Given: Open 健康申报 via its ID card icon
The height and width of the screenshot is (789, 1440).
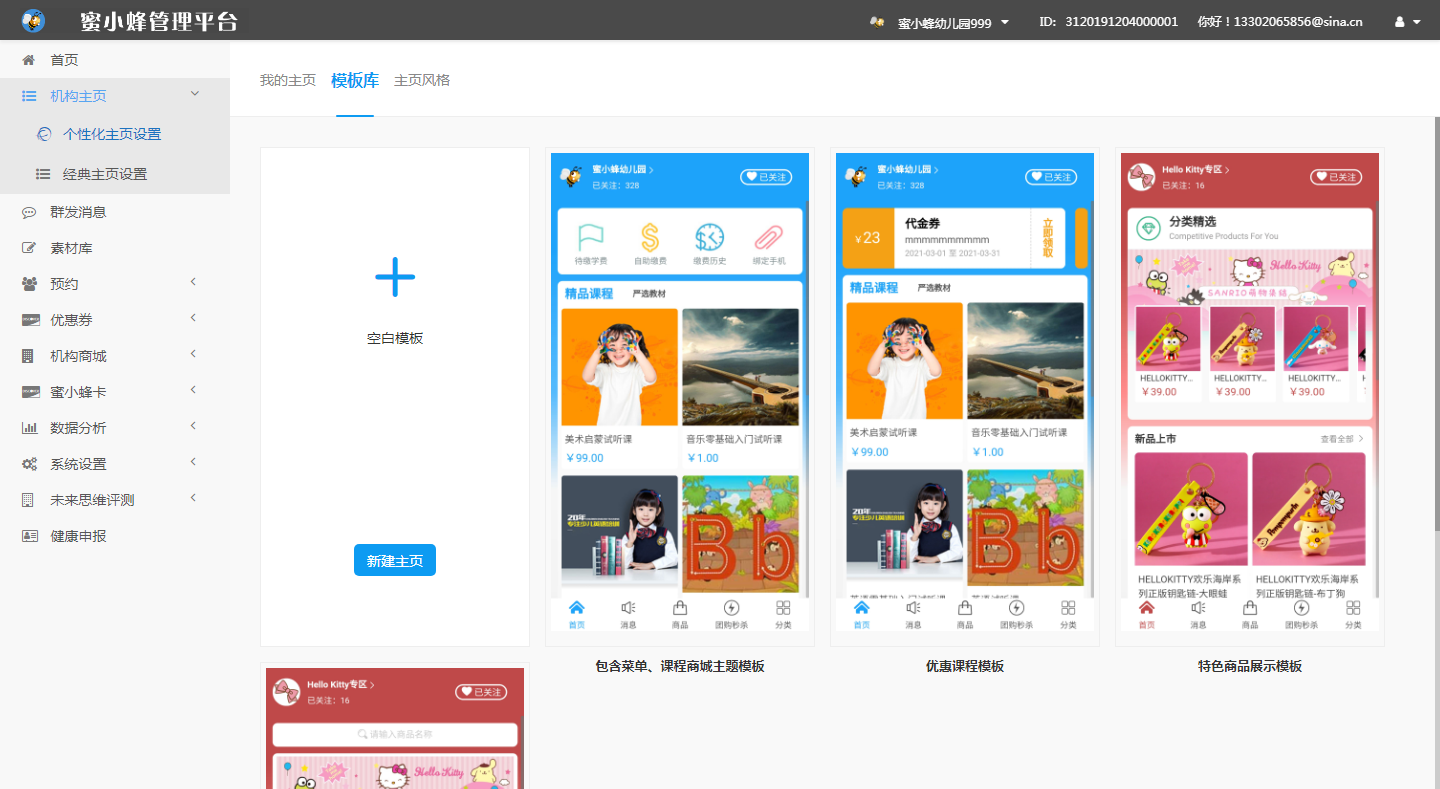Looking at the screenshot, I should click(29, 536).
